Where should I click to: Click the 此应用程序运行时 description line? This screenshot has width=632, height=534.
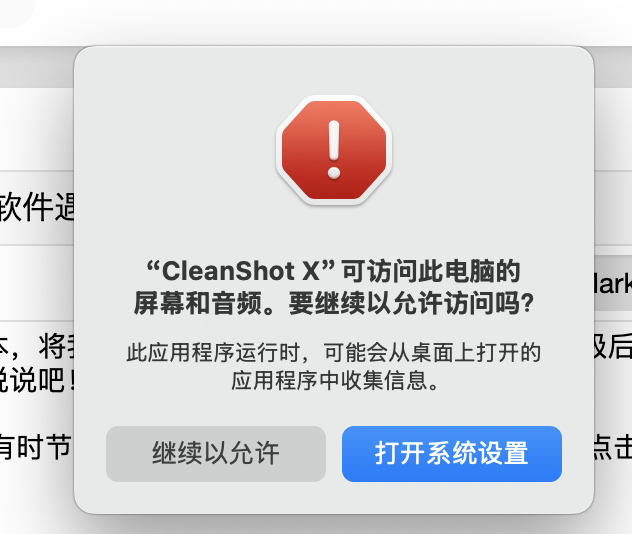tap(333, 353)
